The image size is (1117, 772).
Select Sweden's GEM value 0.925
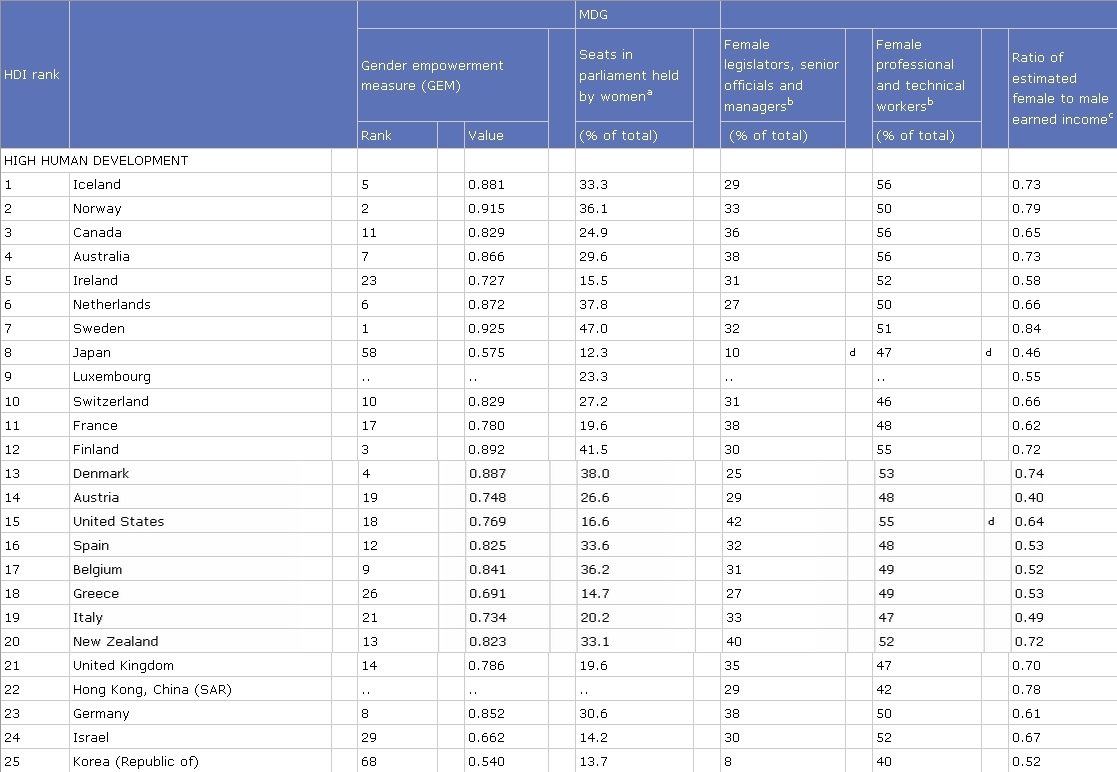(486, 329)
